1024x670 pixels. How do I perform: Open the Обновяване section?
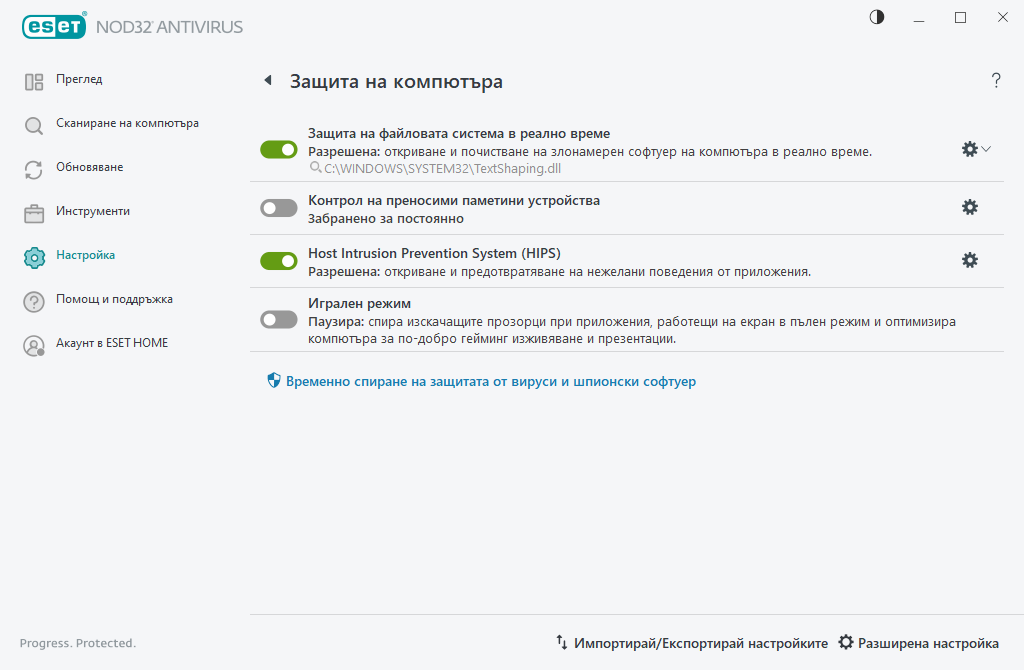point(89,168)
